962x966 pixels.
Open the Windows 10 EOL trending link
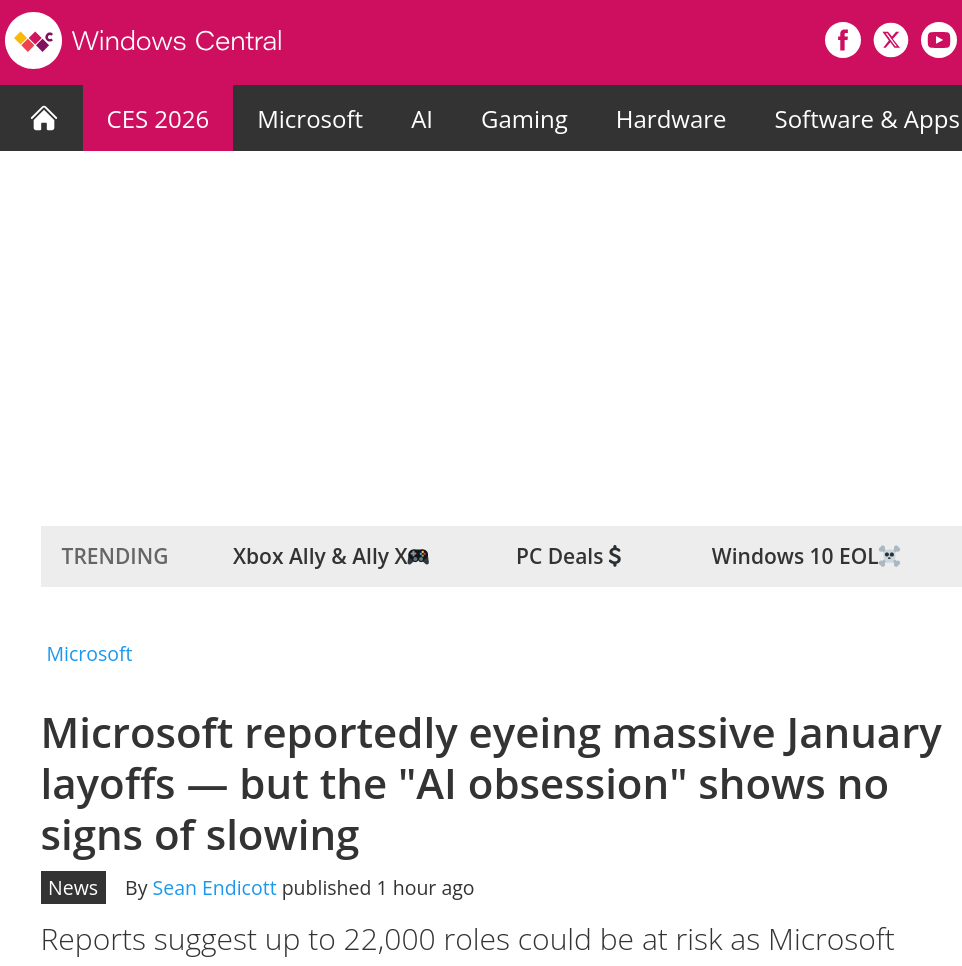794,556
